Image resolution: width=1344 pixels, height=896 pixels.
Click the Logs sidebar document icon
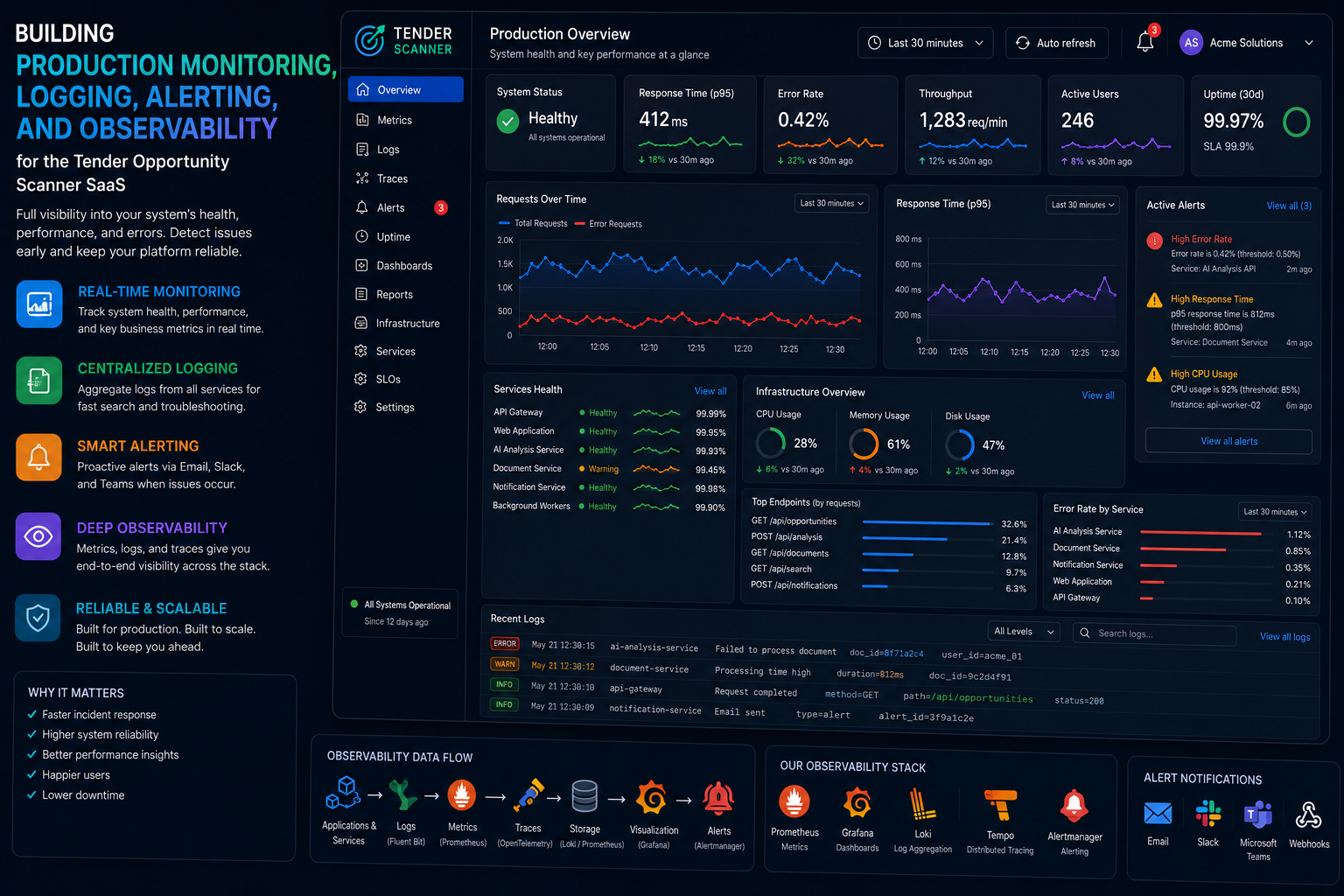point(362,150)
